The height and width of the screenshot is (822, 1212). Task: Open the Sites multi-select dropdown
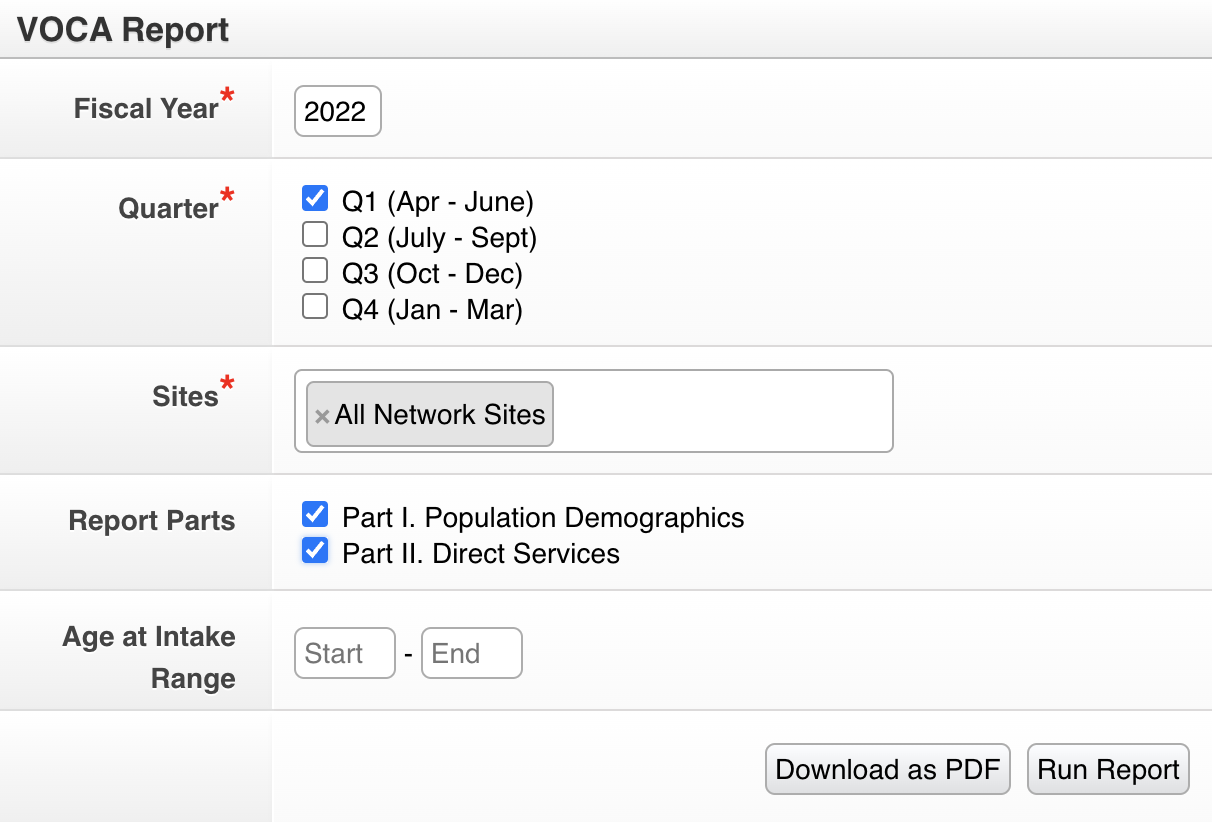720,411
